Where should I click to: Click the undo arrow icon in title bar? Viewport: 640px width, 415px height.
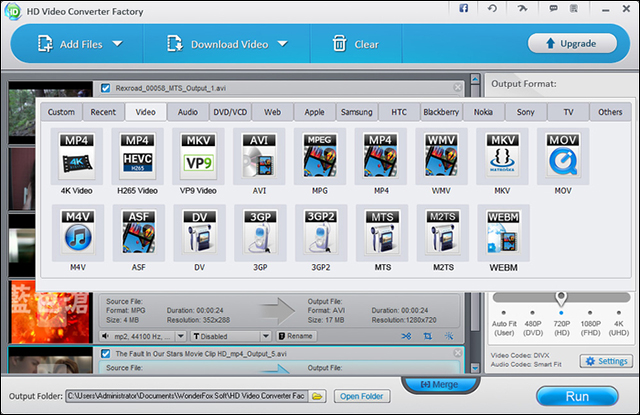point(492,8)
